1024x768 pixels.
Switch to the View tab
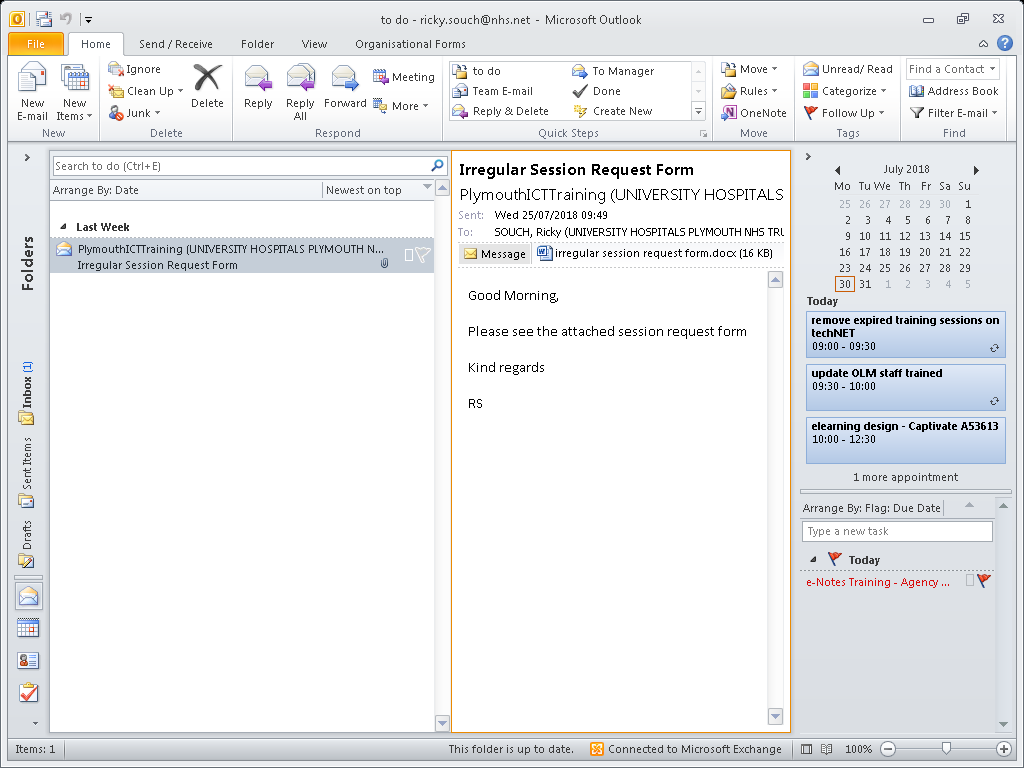pos(314,44)
